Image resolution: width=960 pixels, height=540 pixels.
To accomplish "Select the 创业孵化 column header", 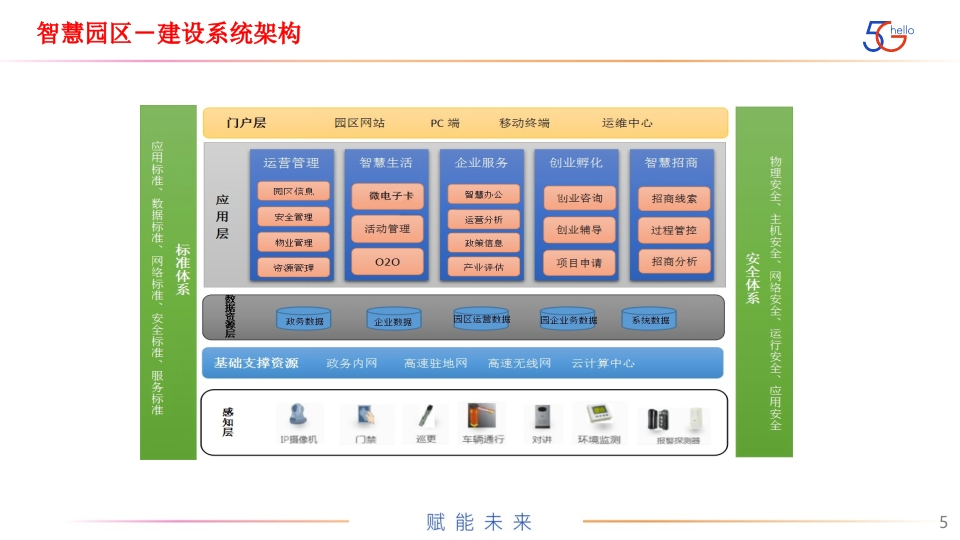I will (576, 163).
